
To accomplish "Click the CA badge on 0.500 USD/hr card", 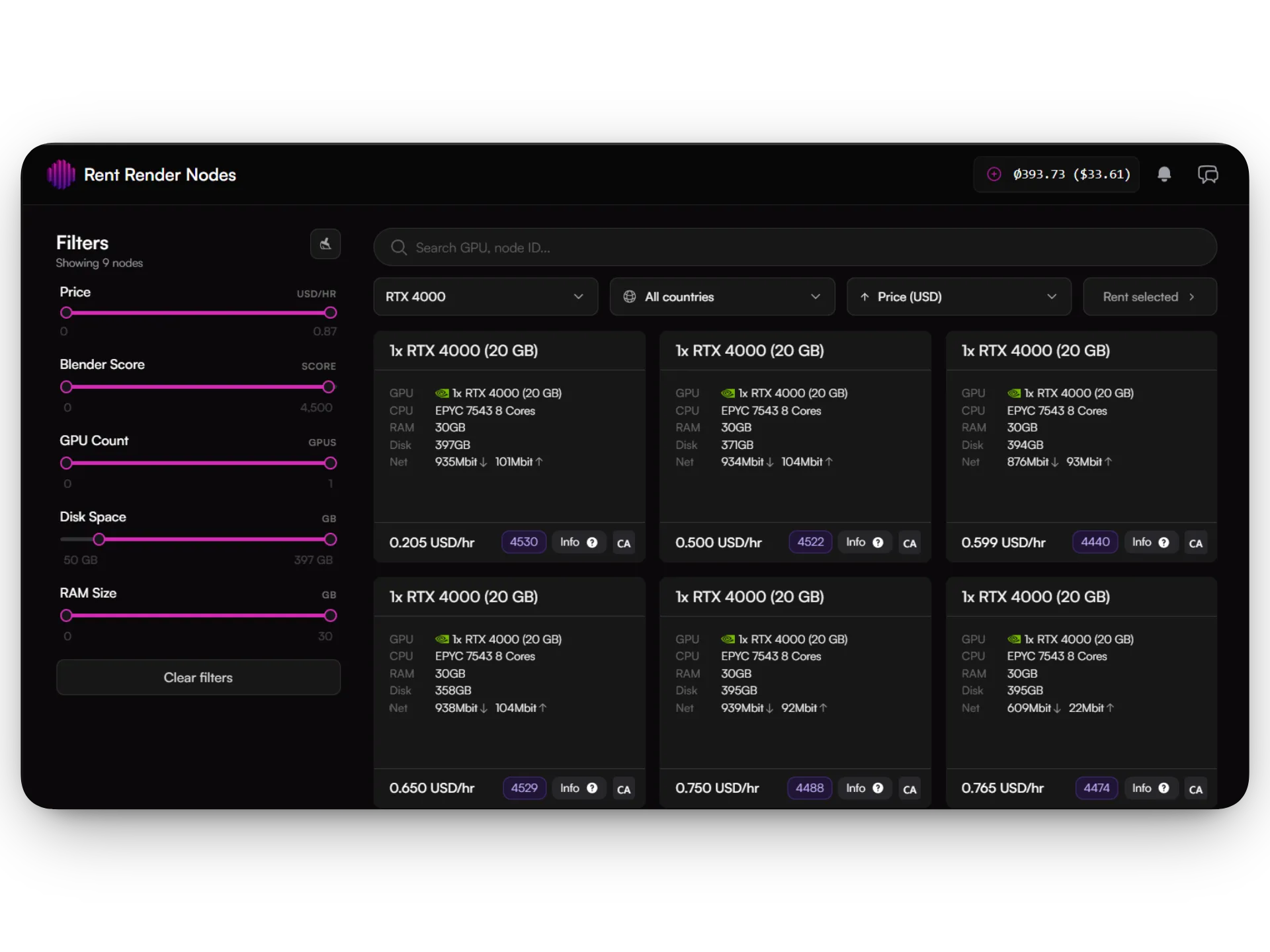I will 910,543.
